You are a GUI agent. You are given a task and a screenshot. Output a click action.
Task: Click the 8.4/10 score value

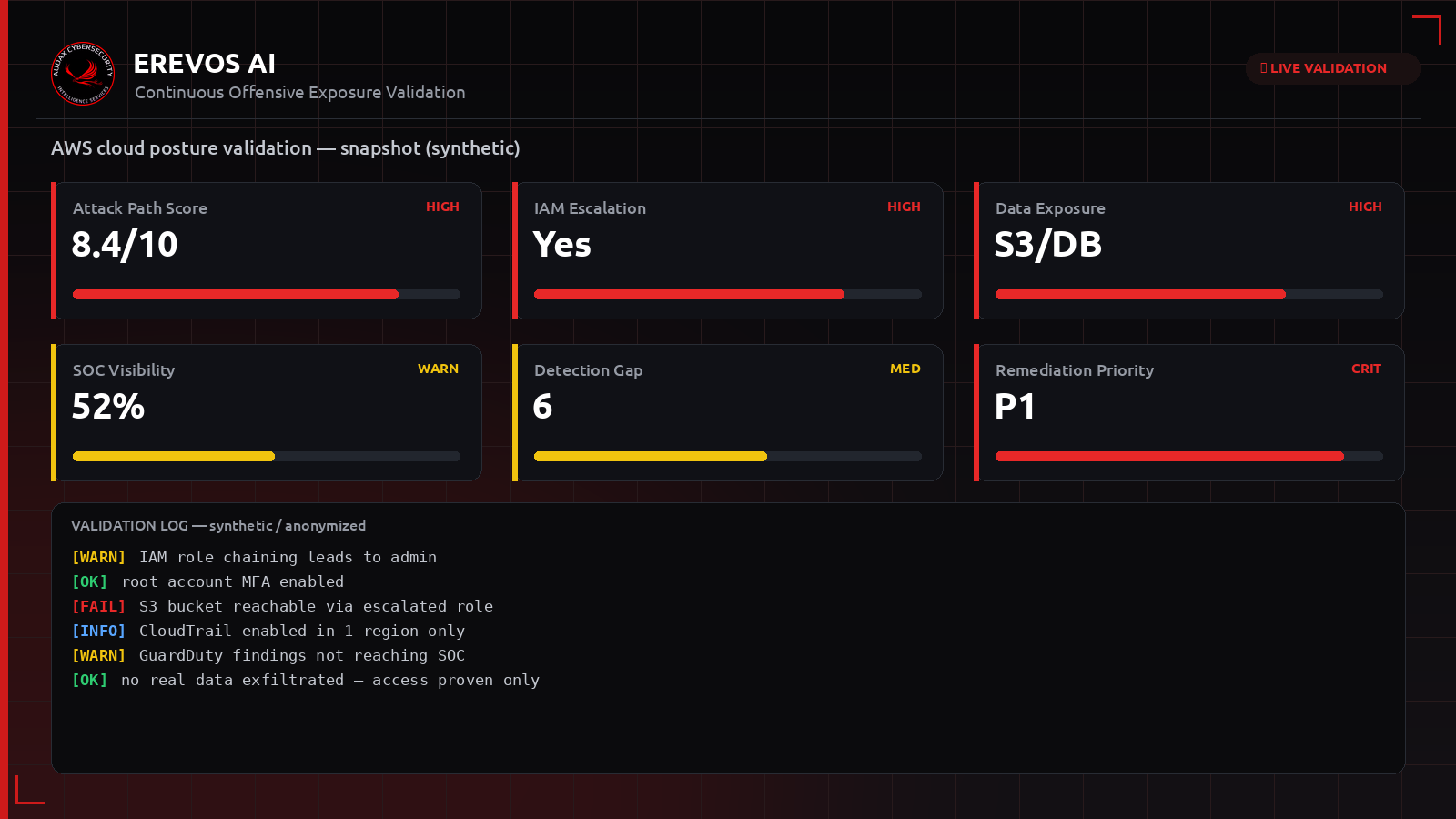point(125,244)
